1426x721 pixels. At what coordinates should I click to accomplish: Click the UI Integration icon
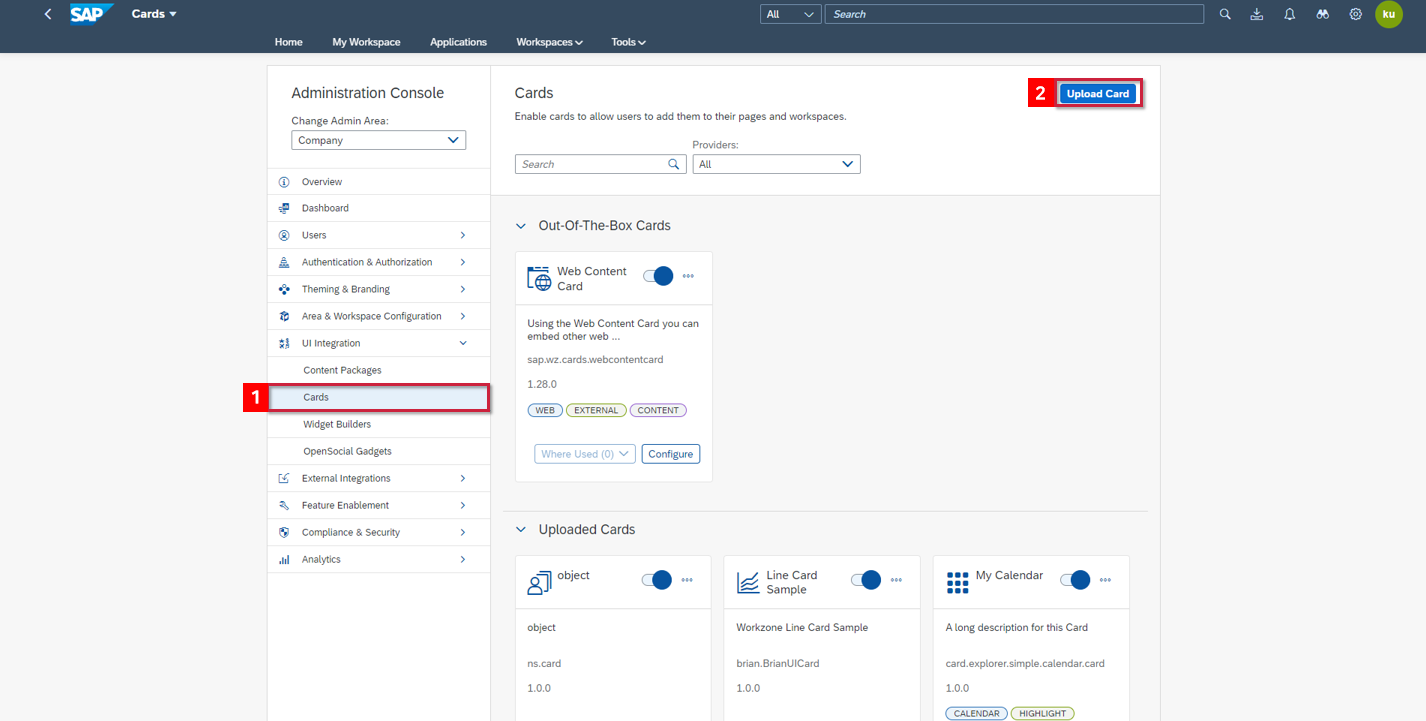[x=284, y=343]
